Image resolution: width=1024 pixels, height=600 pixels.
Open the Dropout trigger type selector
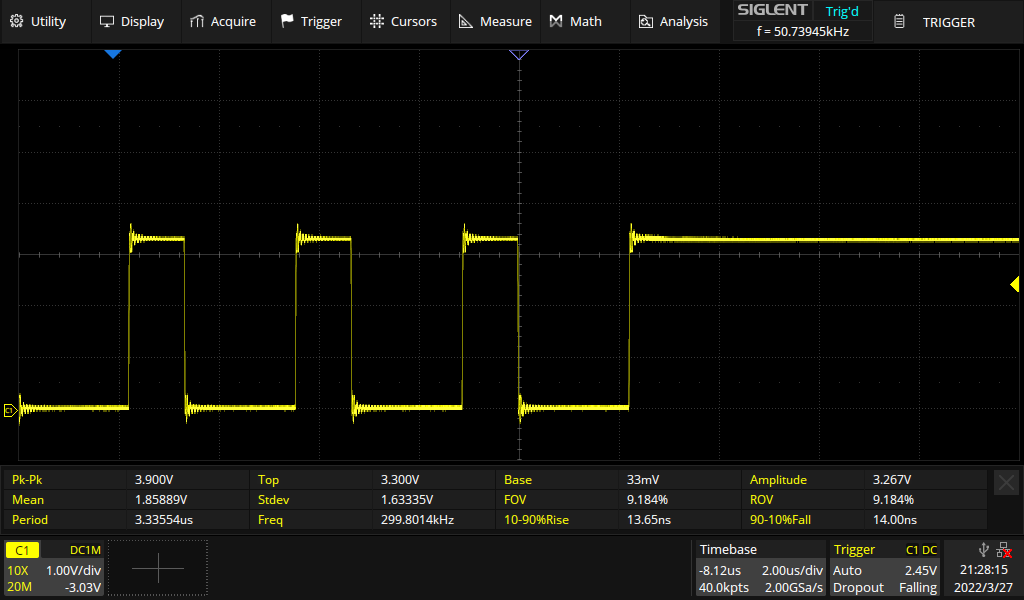pyautogui.click(x=858, y=588)
